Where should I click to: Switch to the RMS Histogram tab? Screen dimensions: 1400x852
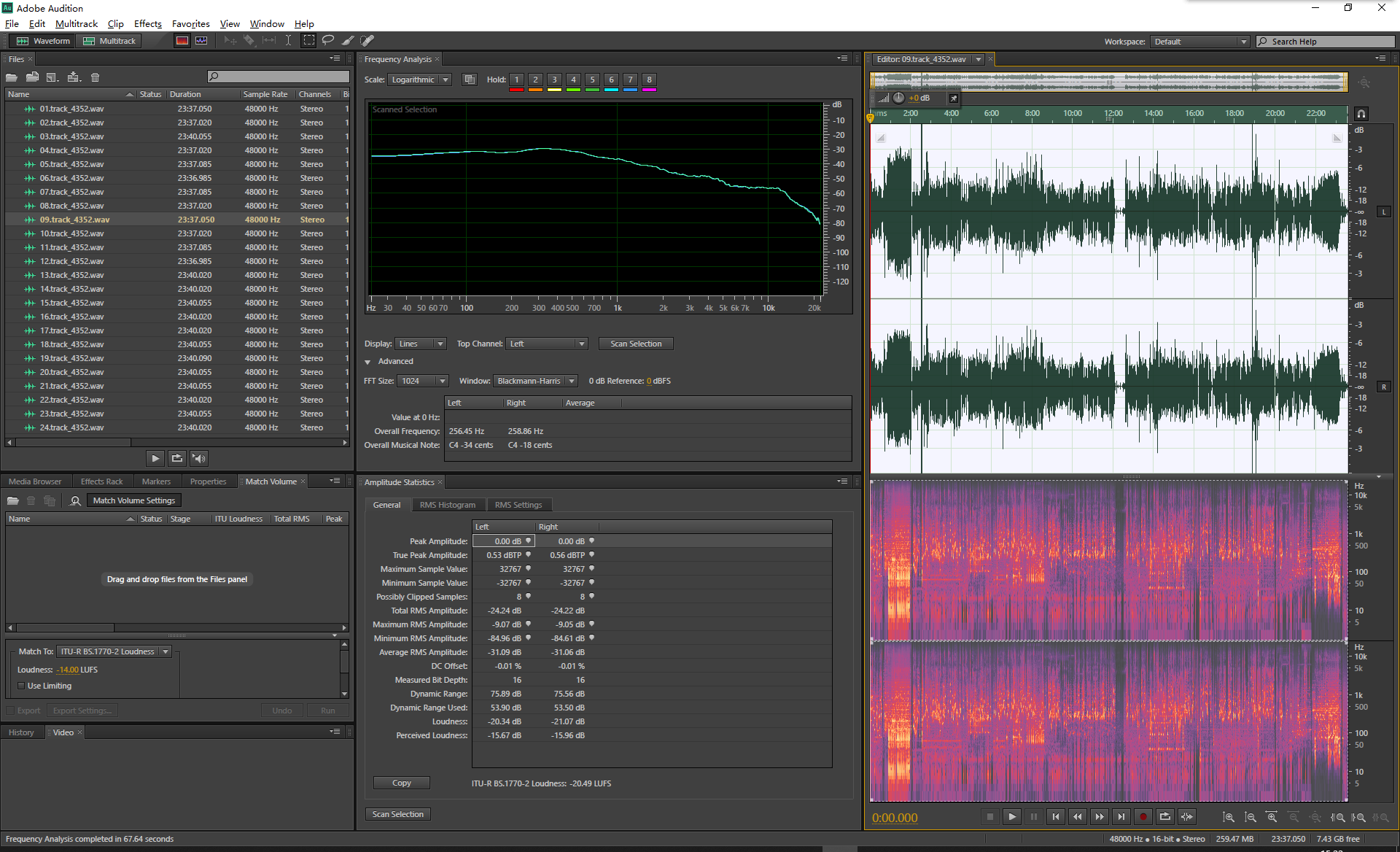tap(447, 505)
